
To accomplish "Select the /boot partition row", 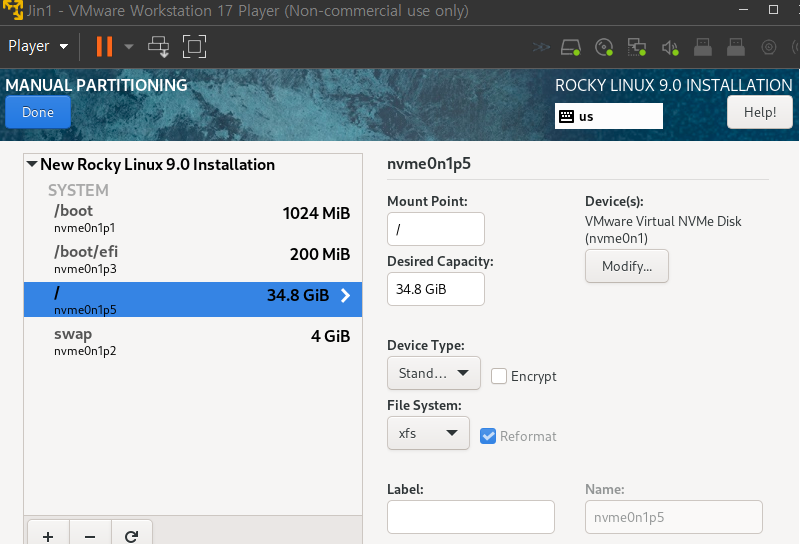I will pos(193,218).
